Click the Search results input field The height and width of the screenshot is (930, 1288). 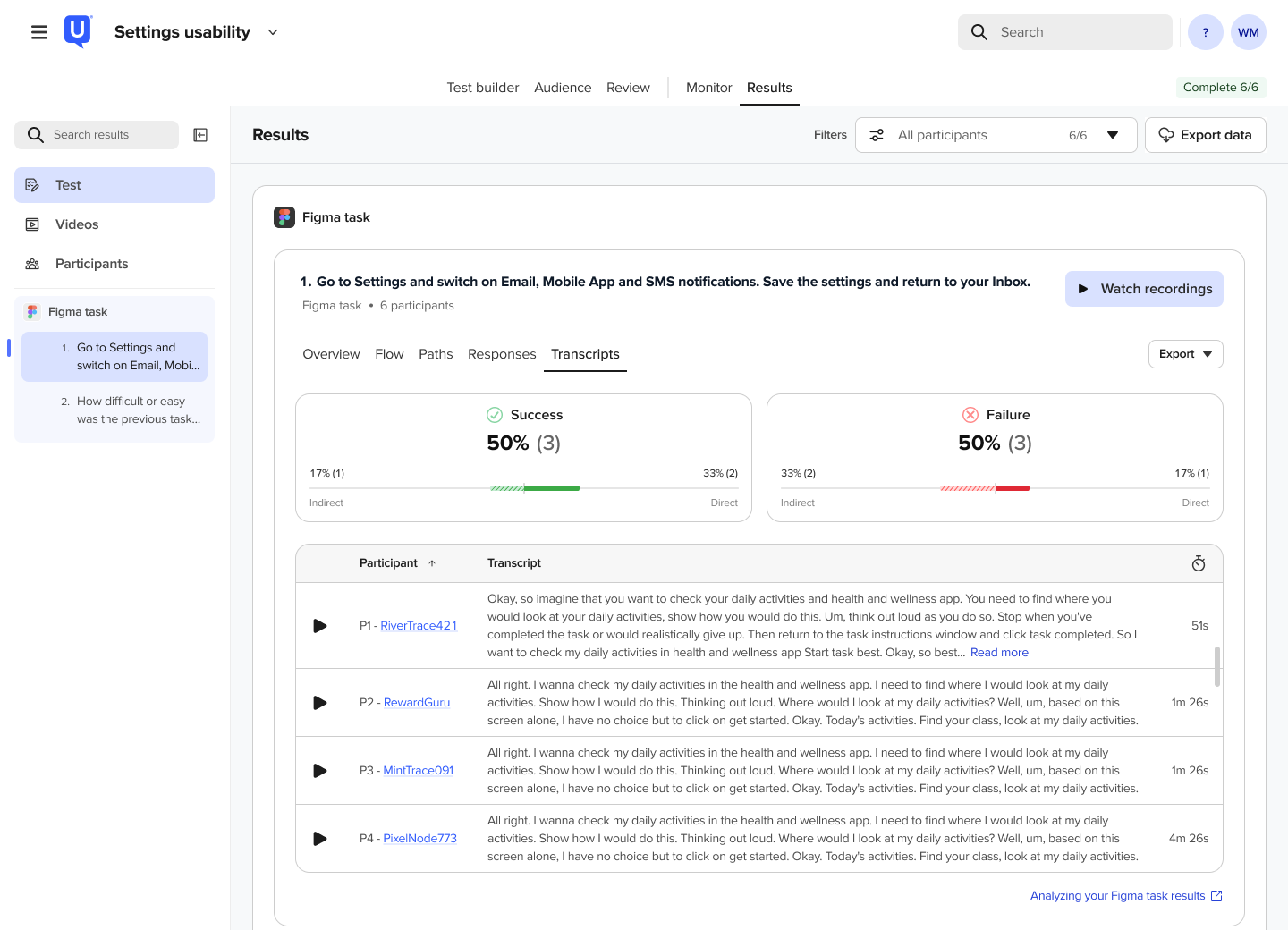point(97,135)
